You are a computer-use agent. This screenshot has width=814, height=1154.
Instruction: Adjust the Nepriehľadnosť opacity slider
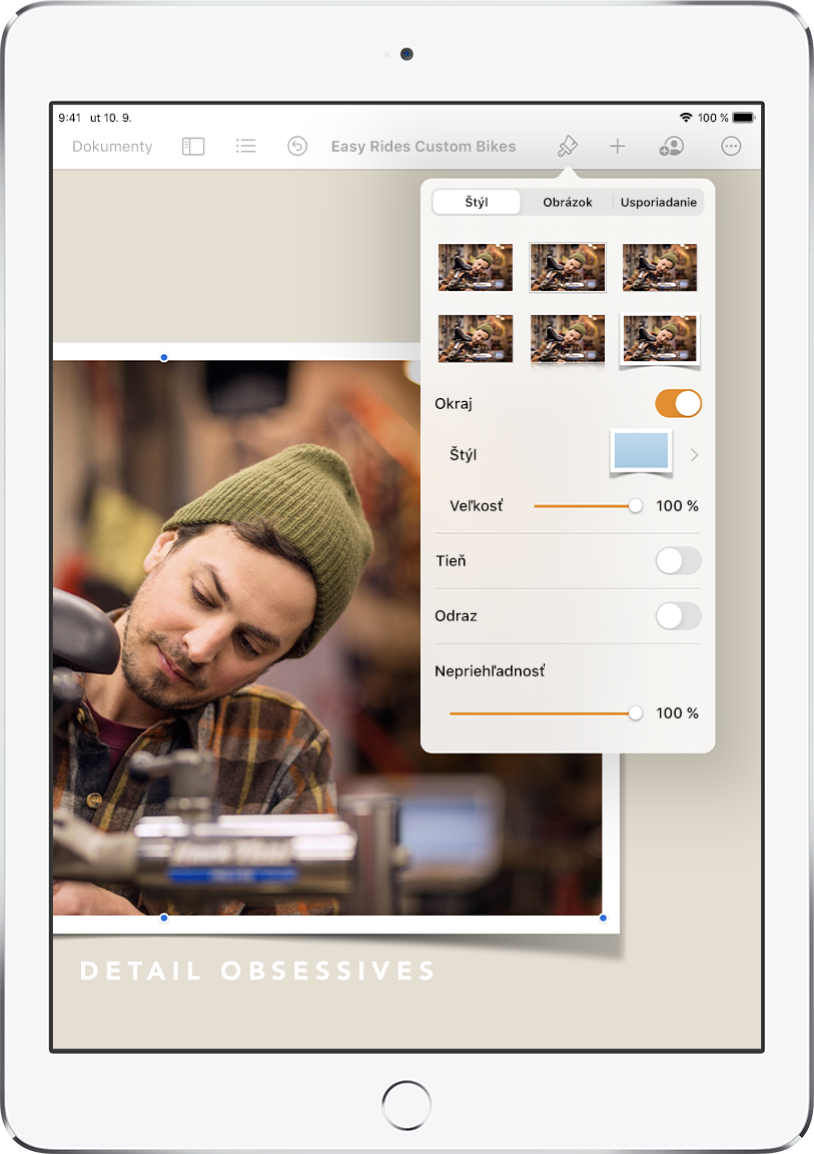click(x=546, y=713)
